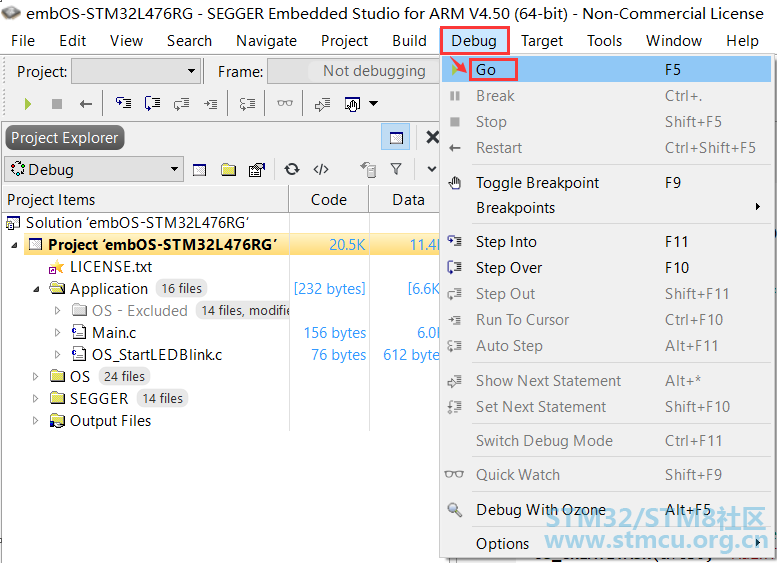Click the Quick Watch glasses toolbar icon
Image resolution: width=777 pixels, height=563 pixels.
pos(284,103)
